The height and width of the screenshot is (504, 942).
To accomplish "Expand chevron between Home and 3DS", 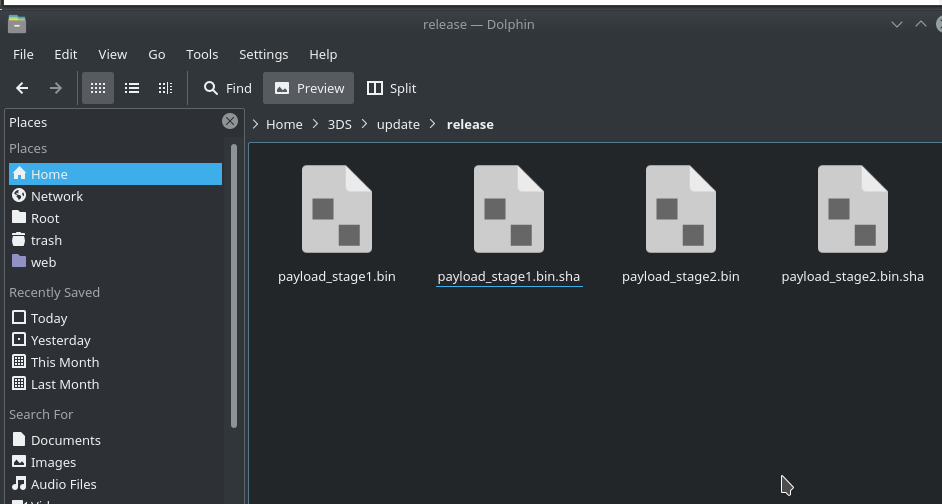I will (315, 124).
